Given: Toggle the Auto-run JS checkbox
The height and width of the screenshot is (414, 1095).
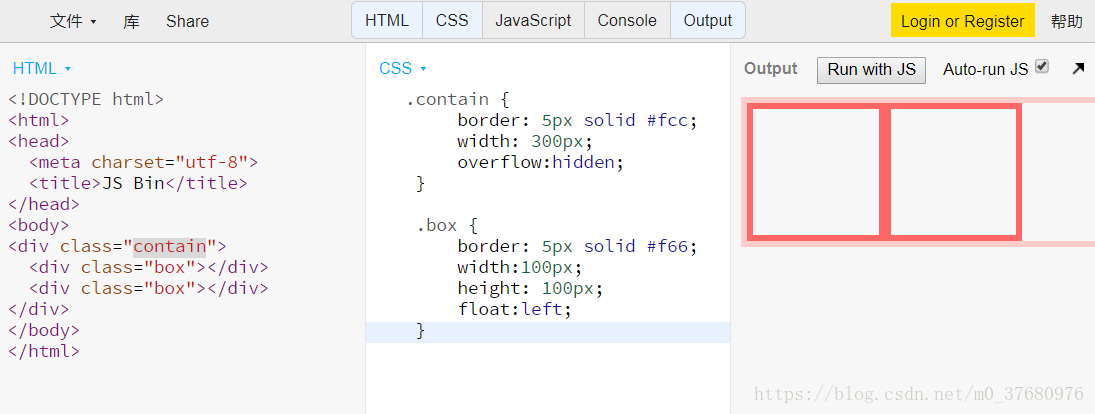Looking at the screenshot, I should pos(1042,66).
